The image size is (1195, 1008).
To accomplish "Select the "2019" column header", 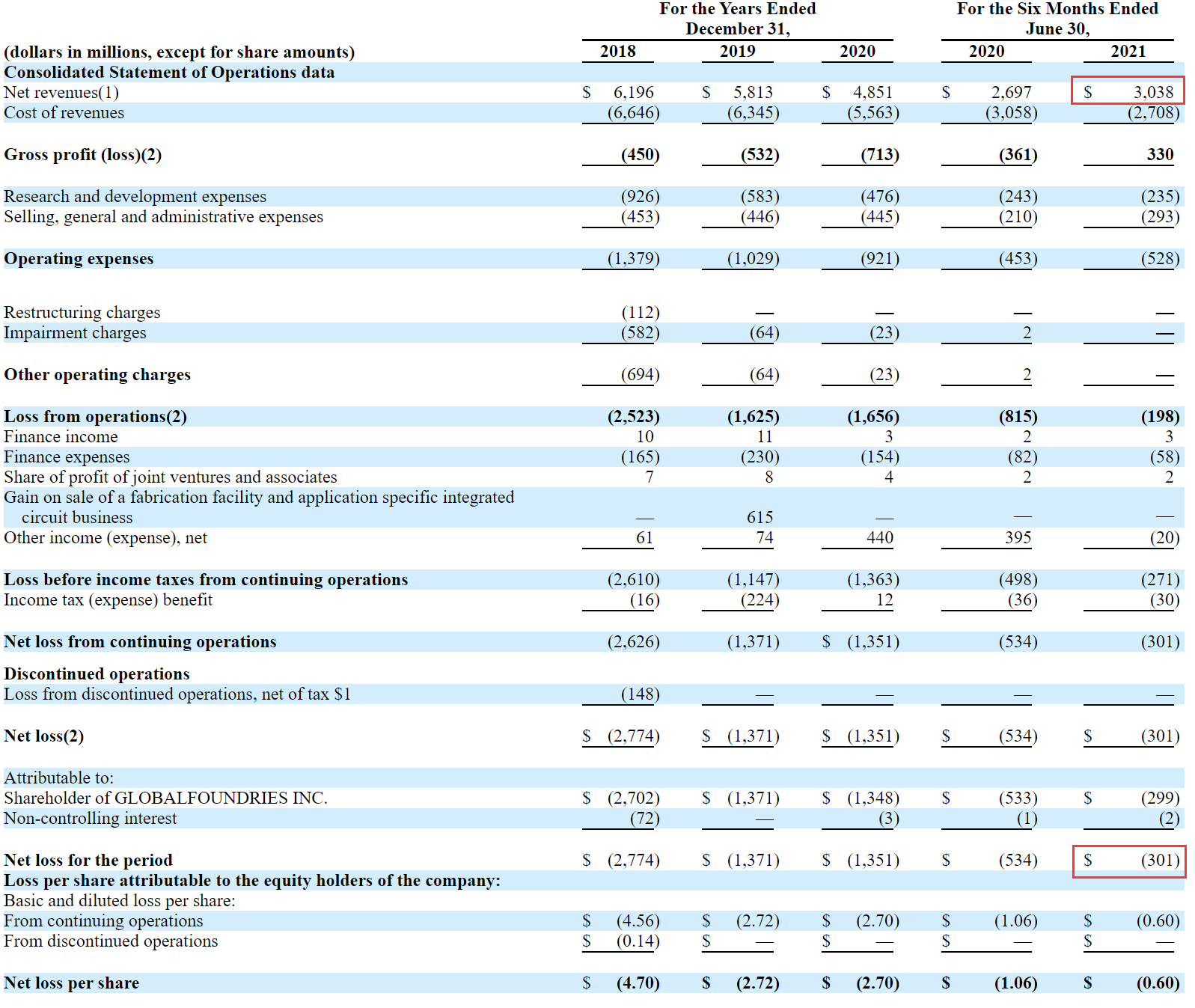I will 738,51.
